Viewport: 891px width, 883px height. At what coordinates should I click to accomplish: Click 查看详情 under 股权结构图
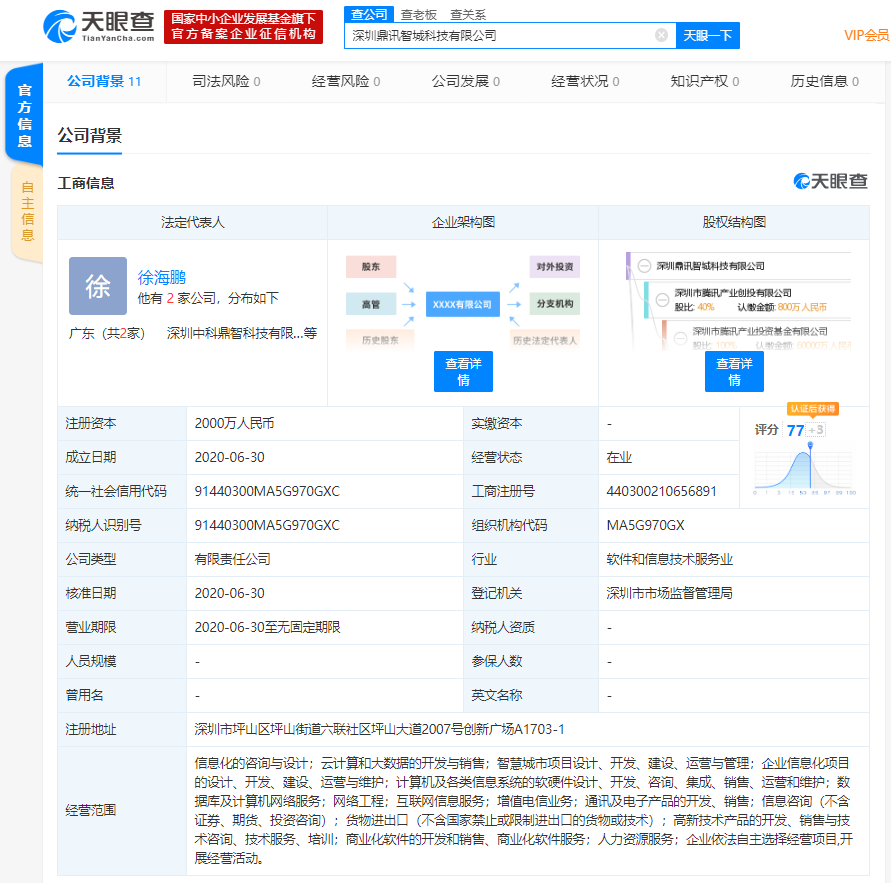(734, 372)
